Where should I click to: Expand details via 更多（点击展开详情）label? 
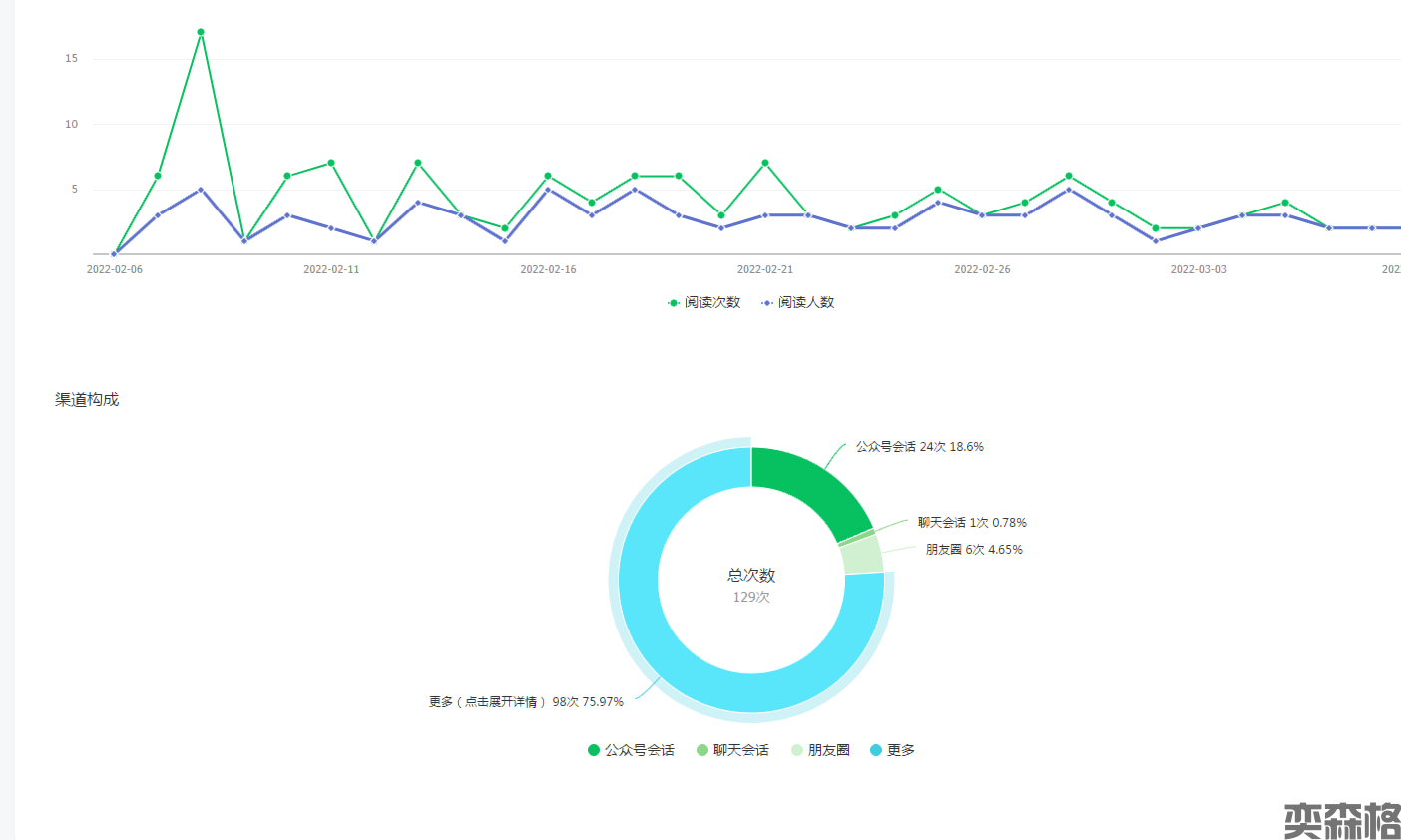[526, 702]
